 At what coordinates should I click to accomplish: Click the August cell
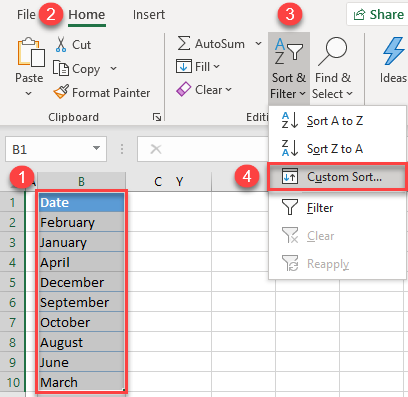coord(81,342)
